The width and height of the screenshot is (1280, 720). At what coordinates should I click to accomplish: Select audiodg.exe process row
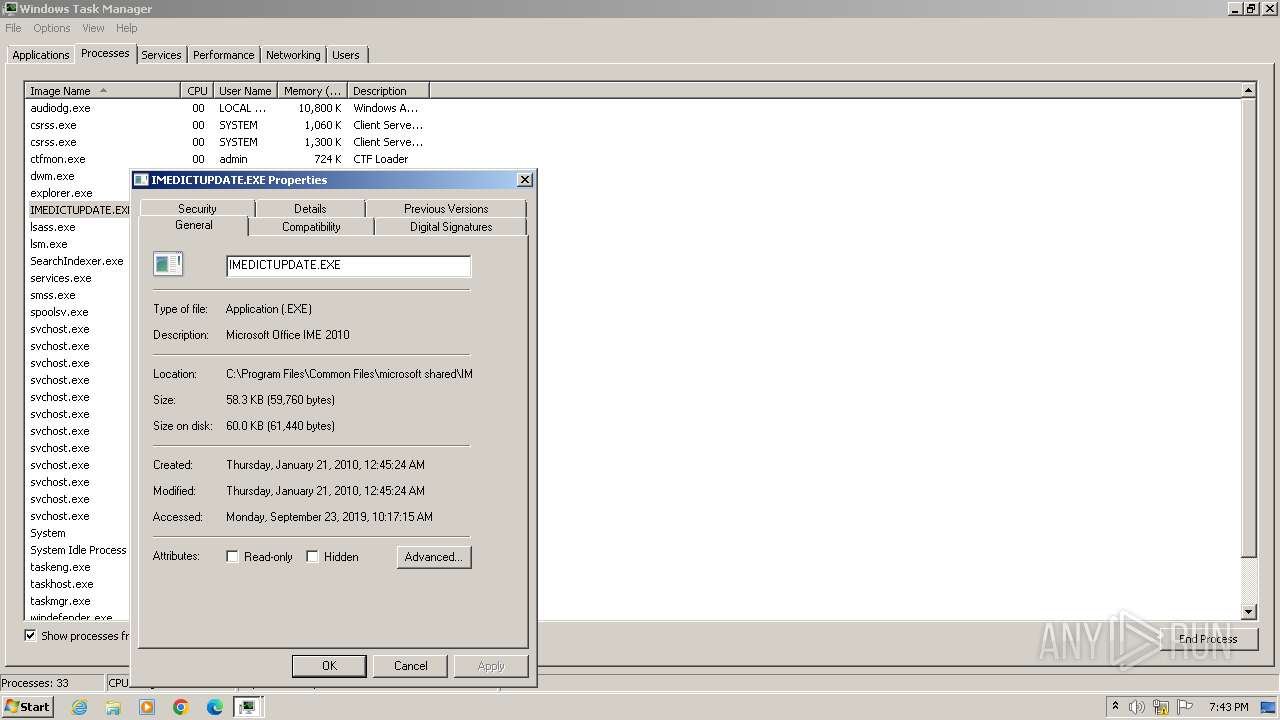click(227, 108)
